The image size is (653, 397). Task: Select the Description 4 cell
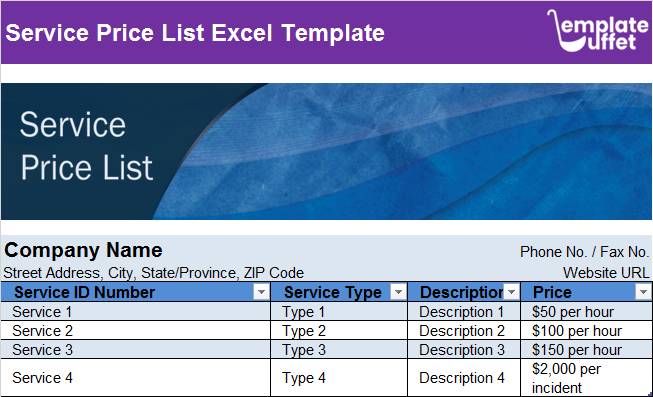464,378
